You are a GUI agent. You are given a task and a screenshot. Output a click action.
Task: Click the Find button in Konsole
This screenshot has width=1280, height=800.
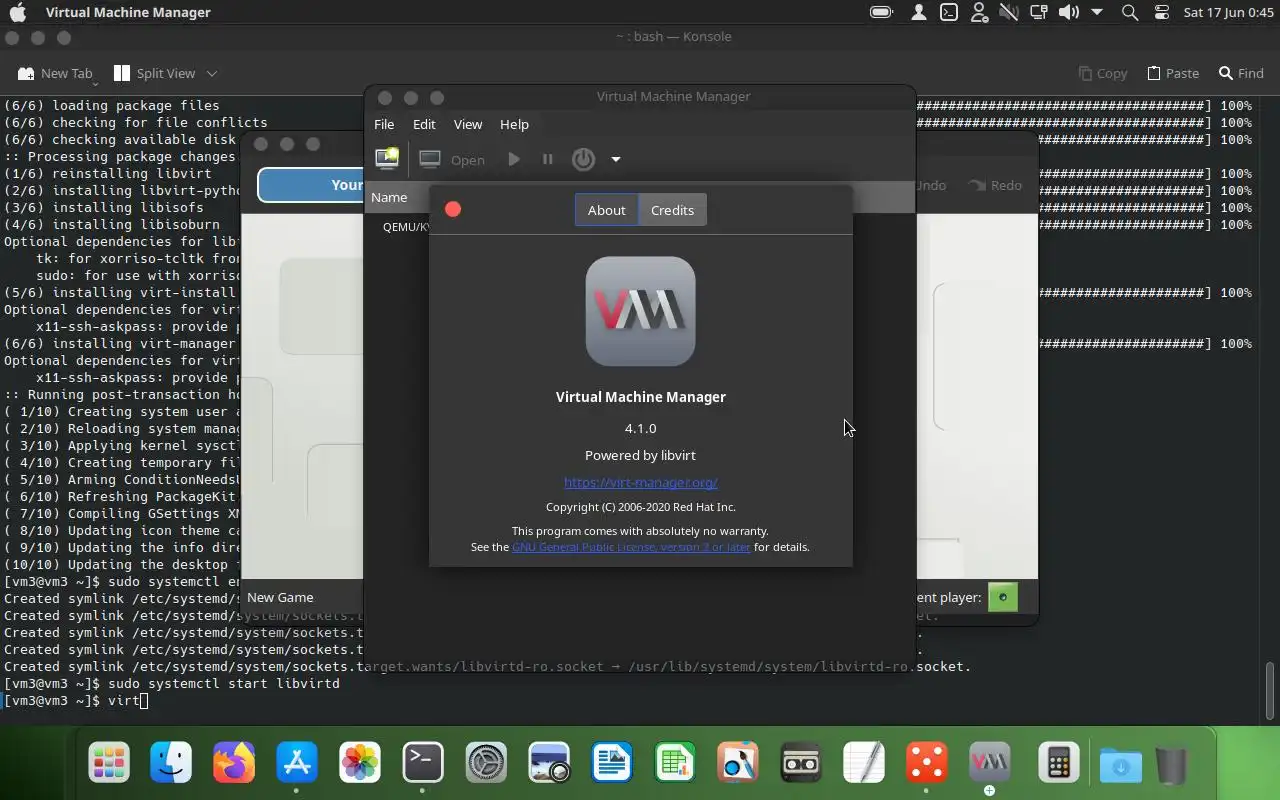1241,73
